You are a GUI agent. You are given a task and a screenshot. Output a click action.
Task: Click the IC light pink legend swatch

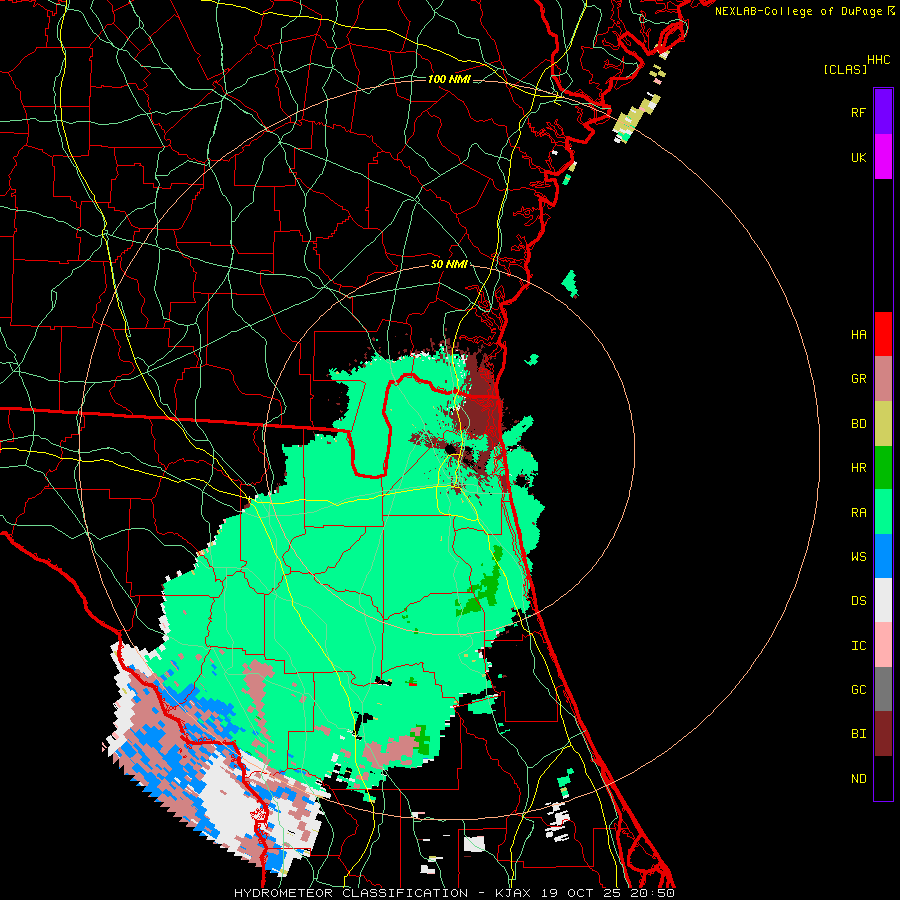(883, 645)
